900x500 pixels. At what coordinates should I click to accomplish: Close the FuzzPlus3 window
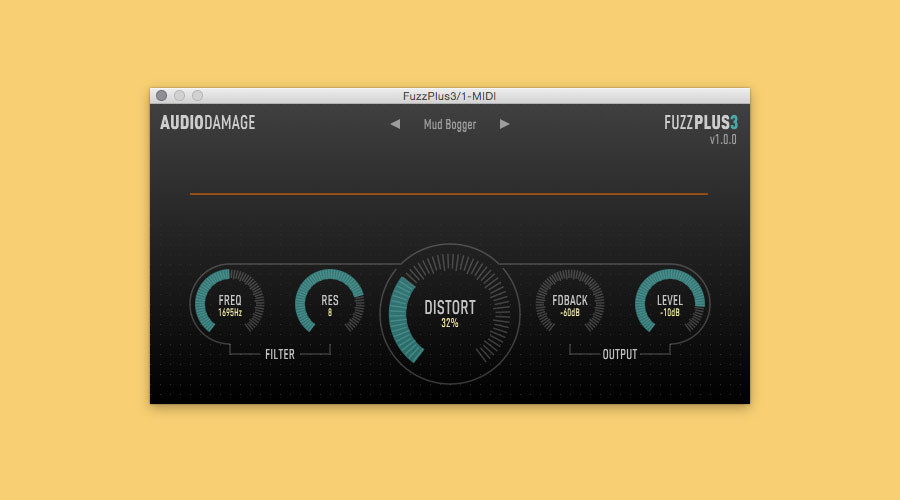coord(161,95)
